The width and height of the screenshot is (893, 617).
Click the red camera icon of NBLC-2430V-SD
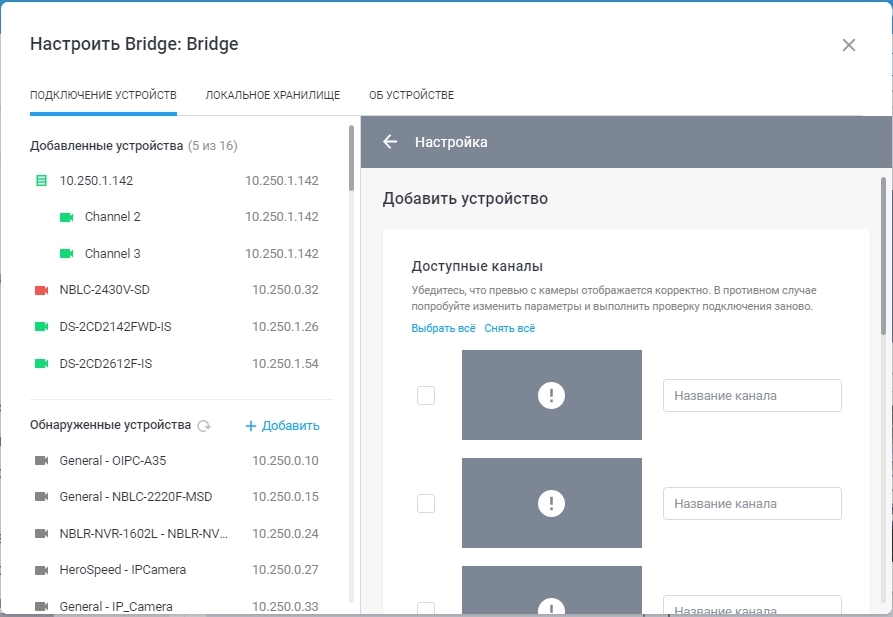tap(42, 290)
